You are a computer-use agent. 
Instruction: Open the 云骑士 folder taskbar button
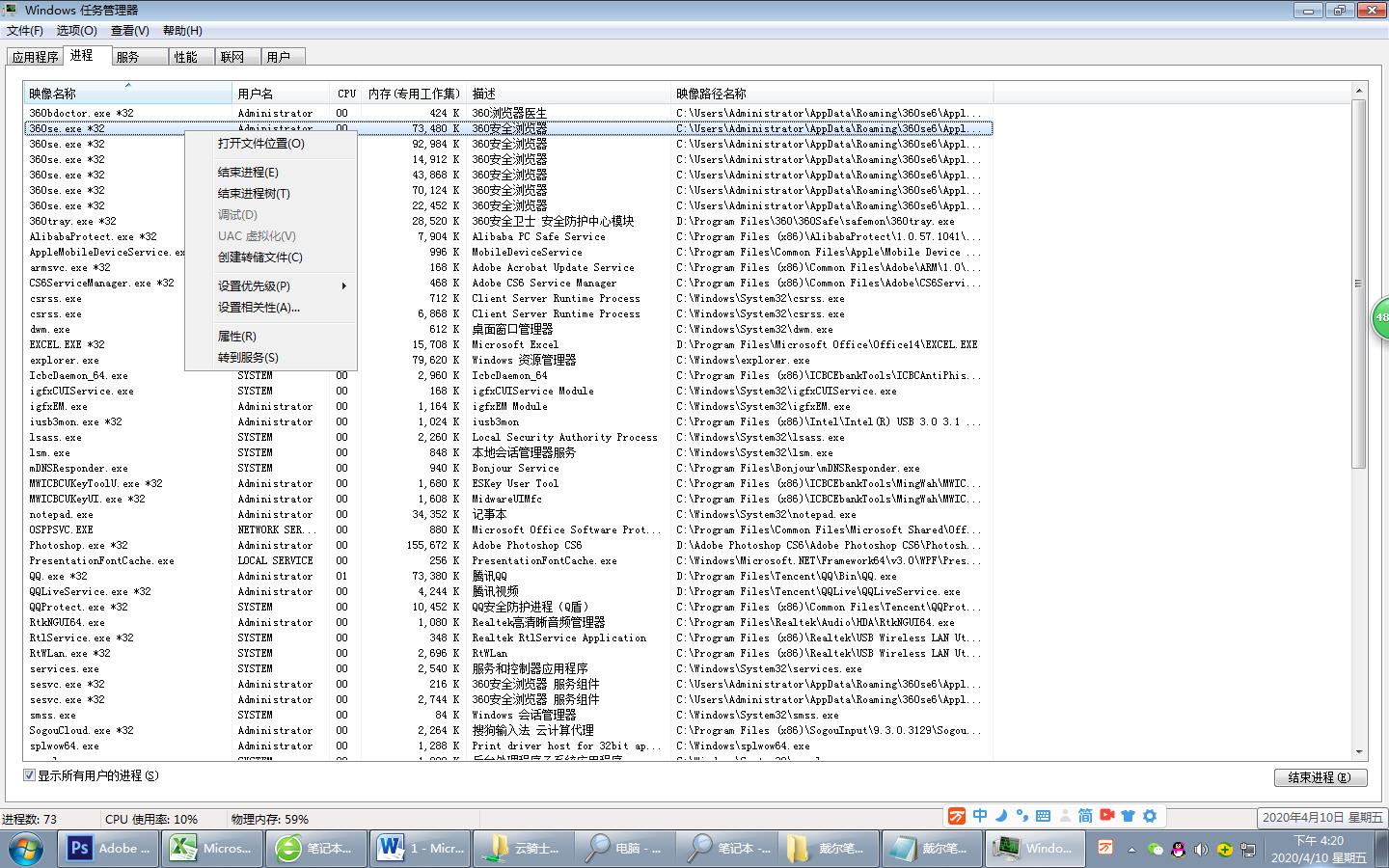coord(524,848)
